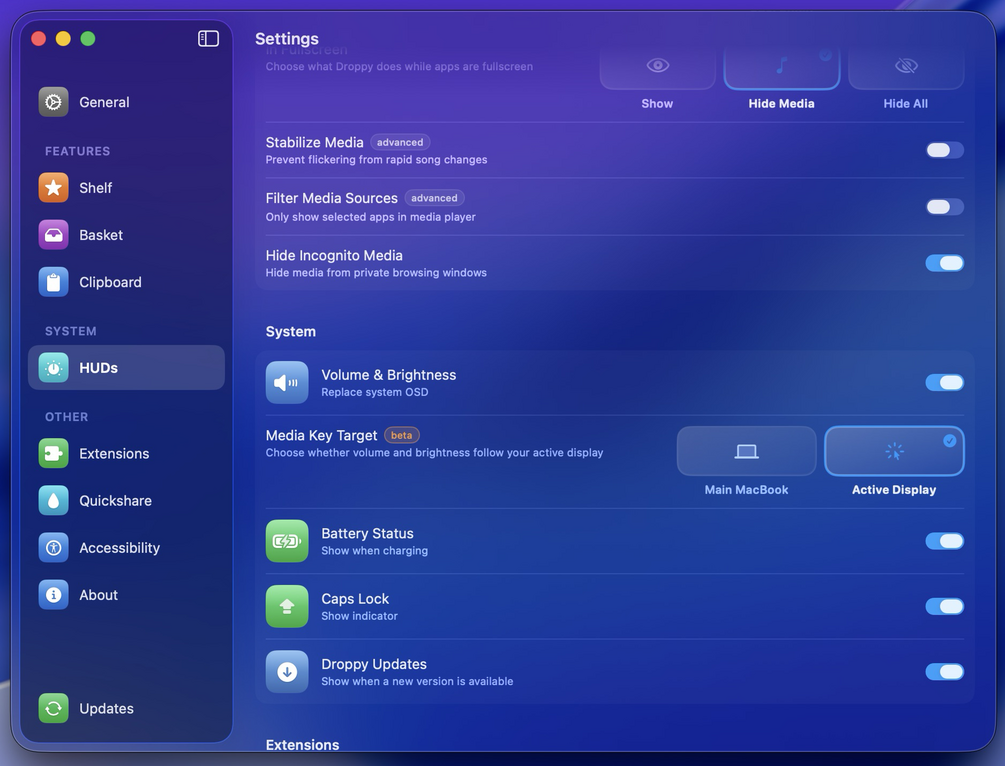Image resolution: width=1005 pixels, height=766 pixels.
Task: Toggle the sidebar visibility control
Action: 208,37
